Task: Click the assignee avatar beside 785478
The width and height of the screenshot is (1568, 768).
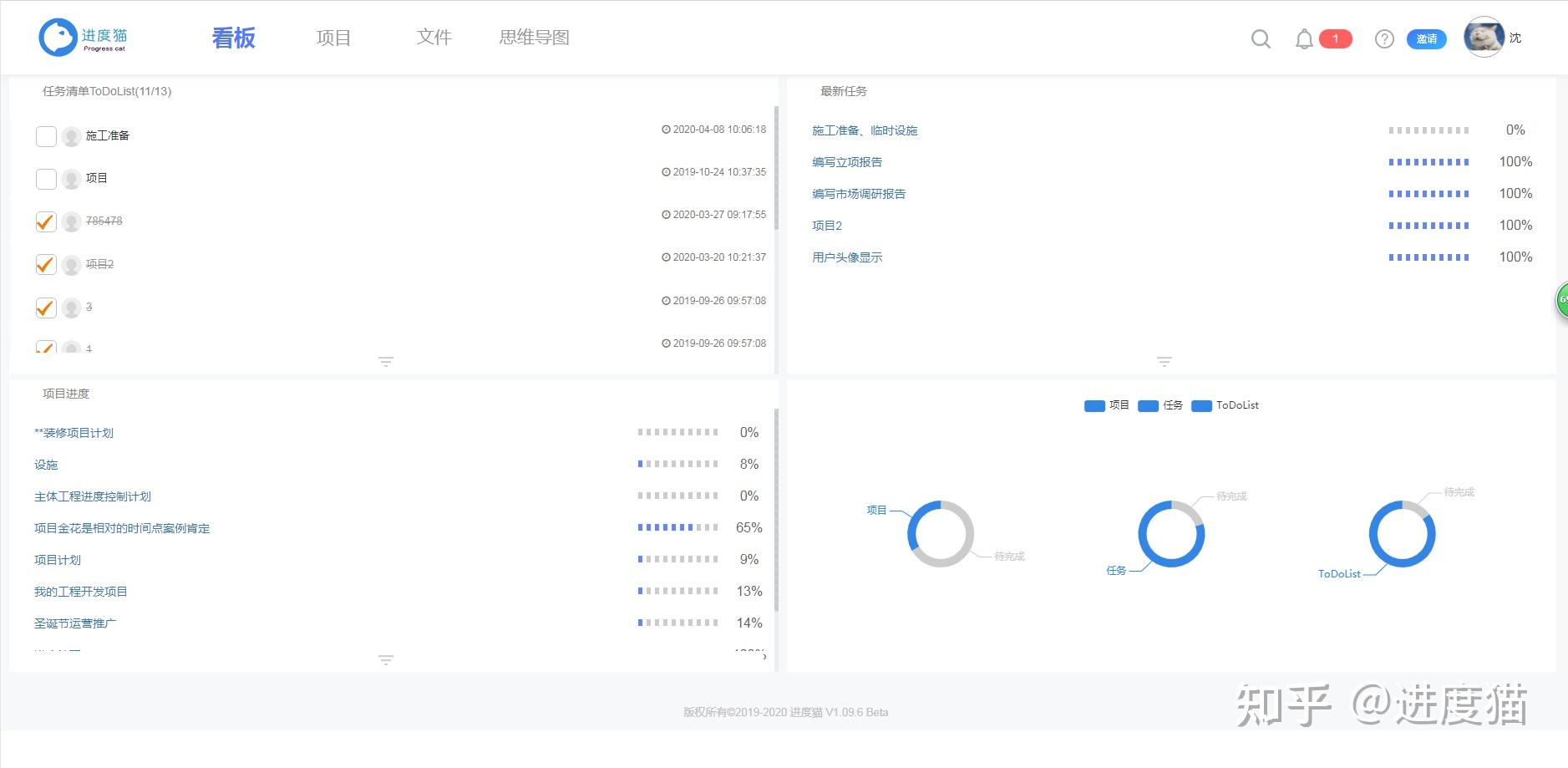Action: coord(71,221)
